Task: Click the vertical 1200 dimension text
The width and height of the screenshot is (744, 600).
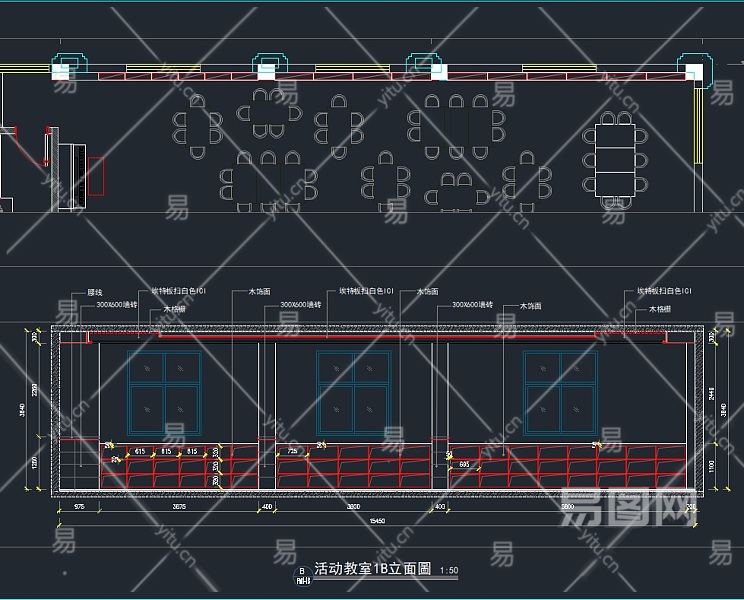Action: point(35,462)
